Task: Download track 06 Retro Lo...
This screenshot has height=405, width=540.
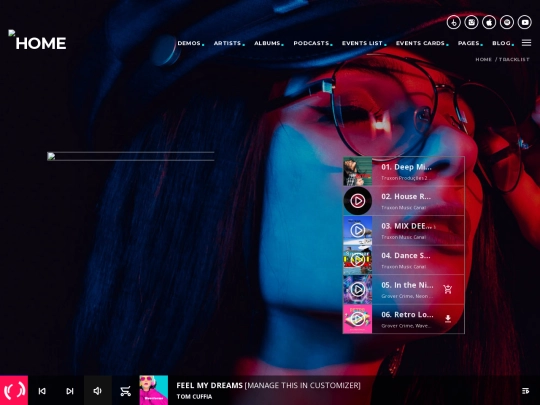Action: click(448, 319)
